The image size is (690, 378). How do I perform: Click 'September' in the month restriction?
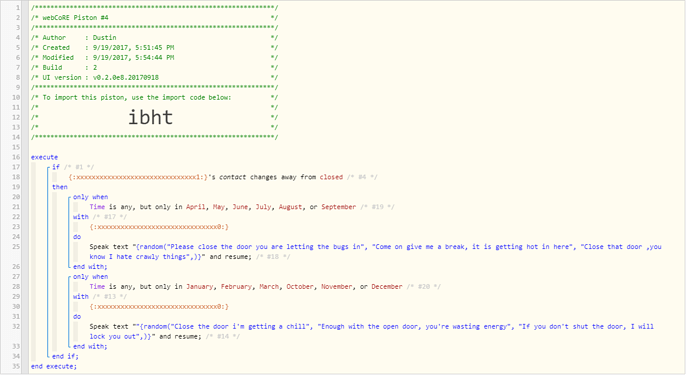coord(338,207)
